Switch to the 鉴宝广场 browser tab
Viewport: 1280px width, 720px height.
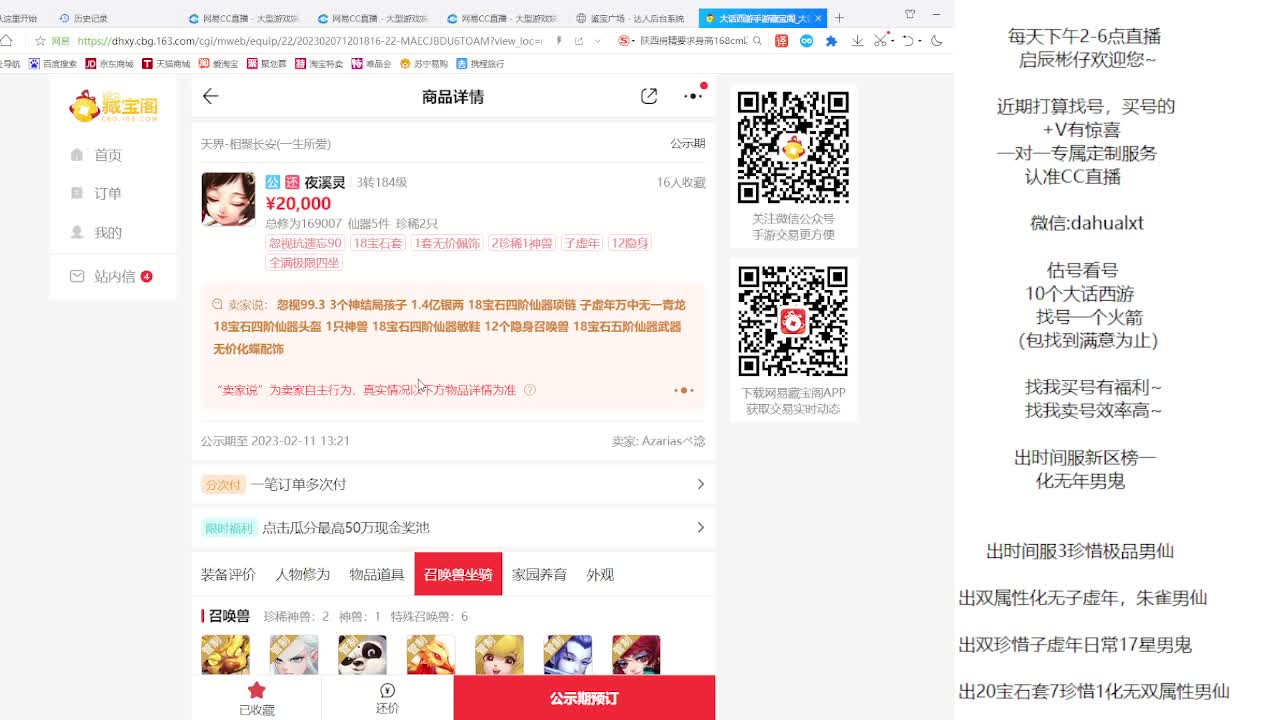coord(629,18)
